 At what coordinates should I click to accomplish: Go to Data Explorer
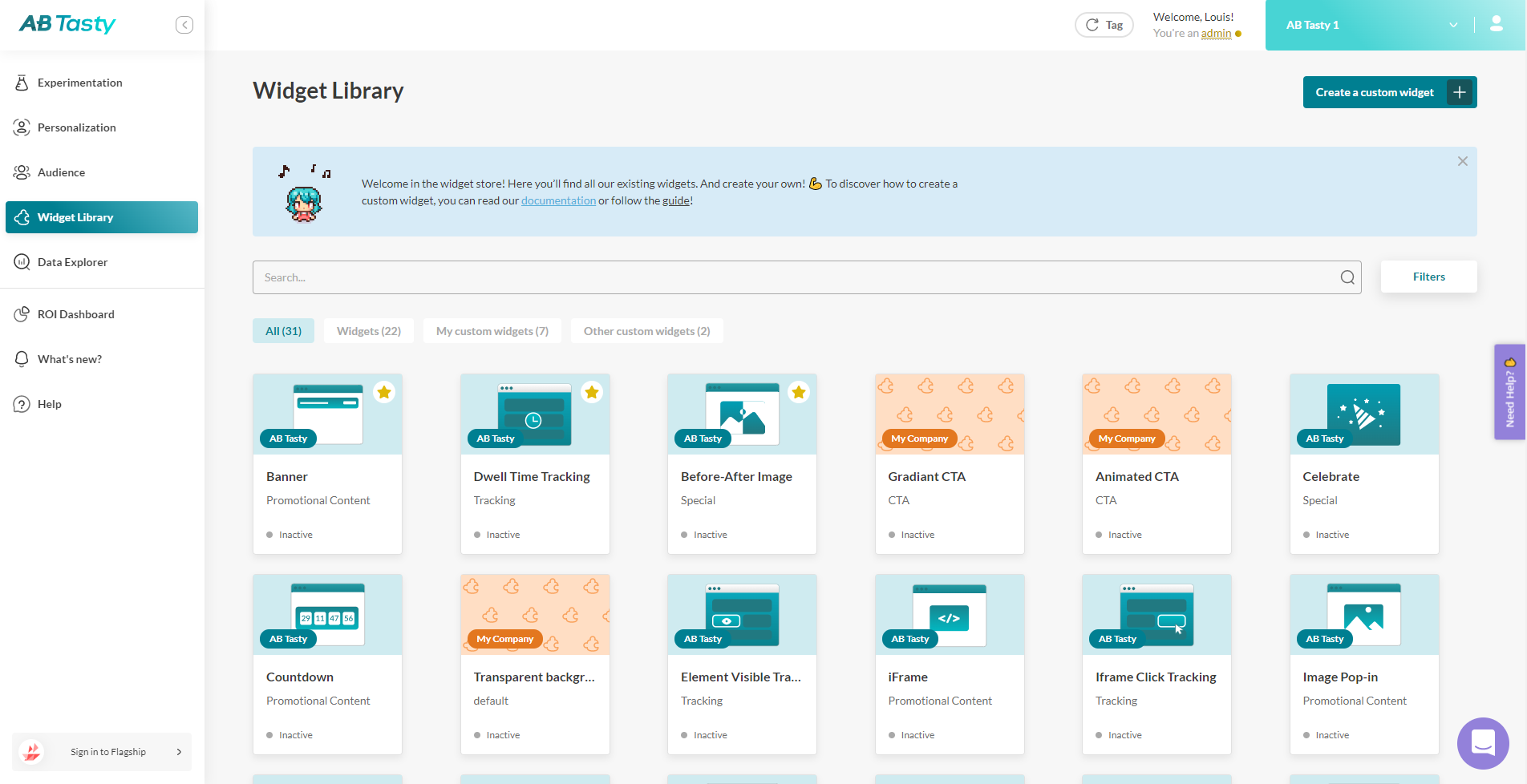click(x=72, y=261)
